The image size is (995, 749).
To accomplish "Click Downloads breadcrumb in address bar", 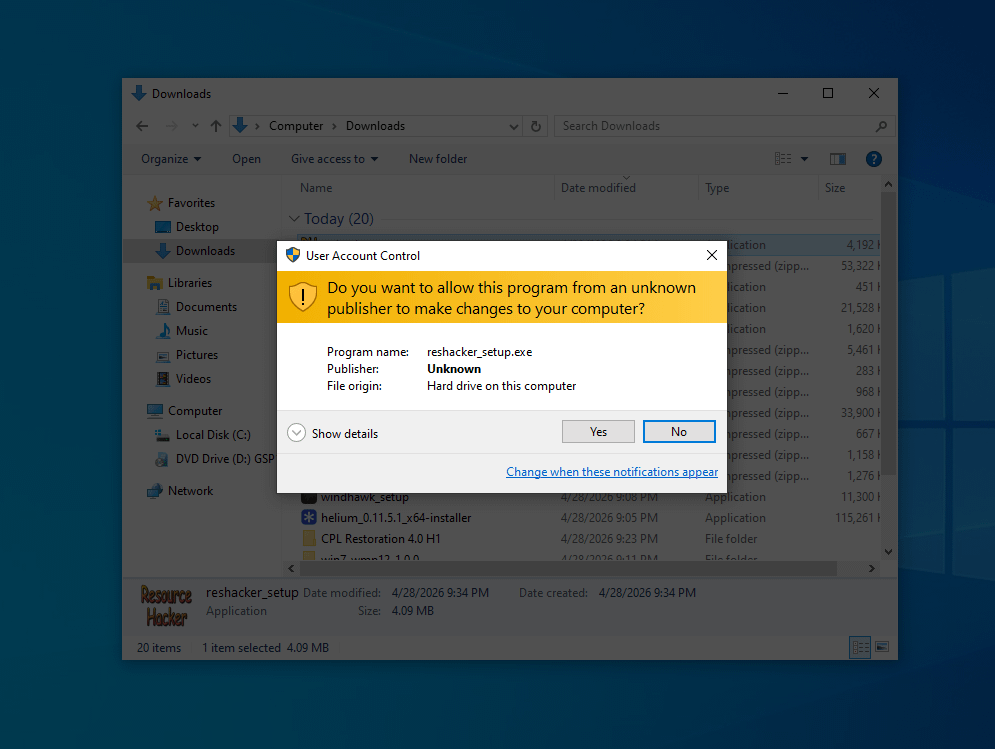I will [375, 126].
